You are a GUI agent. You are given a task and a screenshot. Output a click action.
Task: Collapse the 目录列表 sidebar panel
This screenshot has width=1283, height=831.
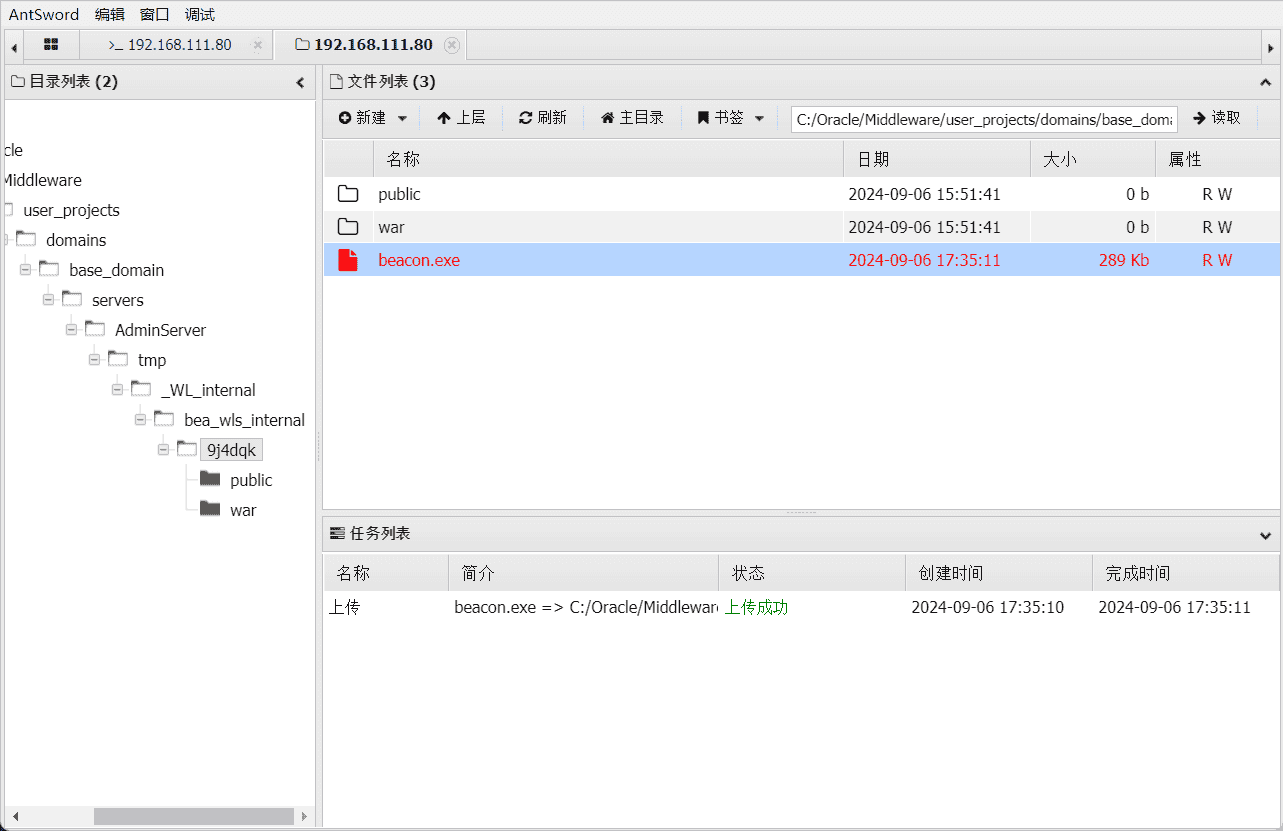[299, 82]
